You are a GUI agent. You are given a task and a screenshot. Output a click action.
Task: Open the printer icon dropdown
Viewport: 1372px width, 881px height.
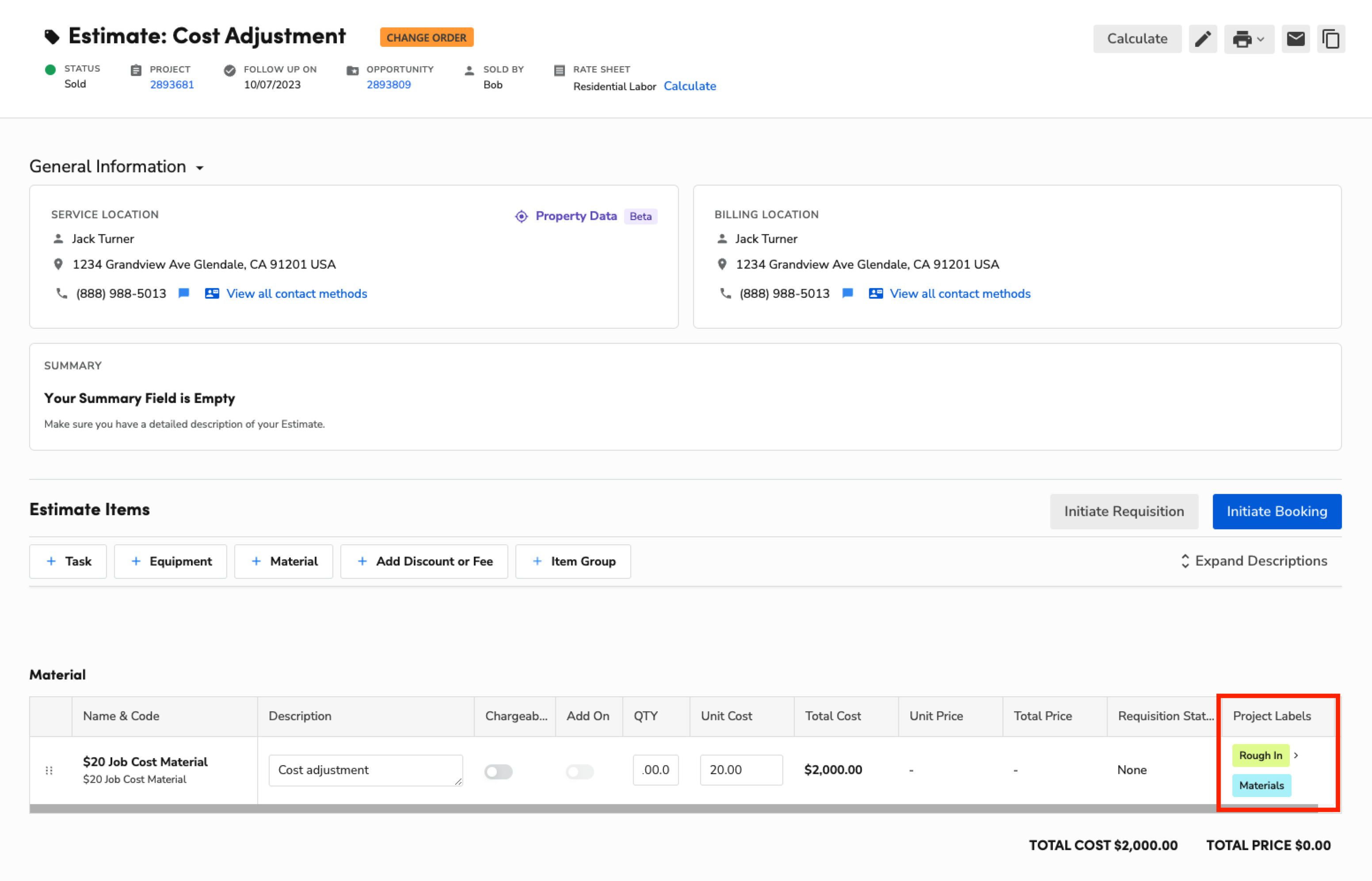(1249, 39)
